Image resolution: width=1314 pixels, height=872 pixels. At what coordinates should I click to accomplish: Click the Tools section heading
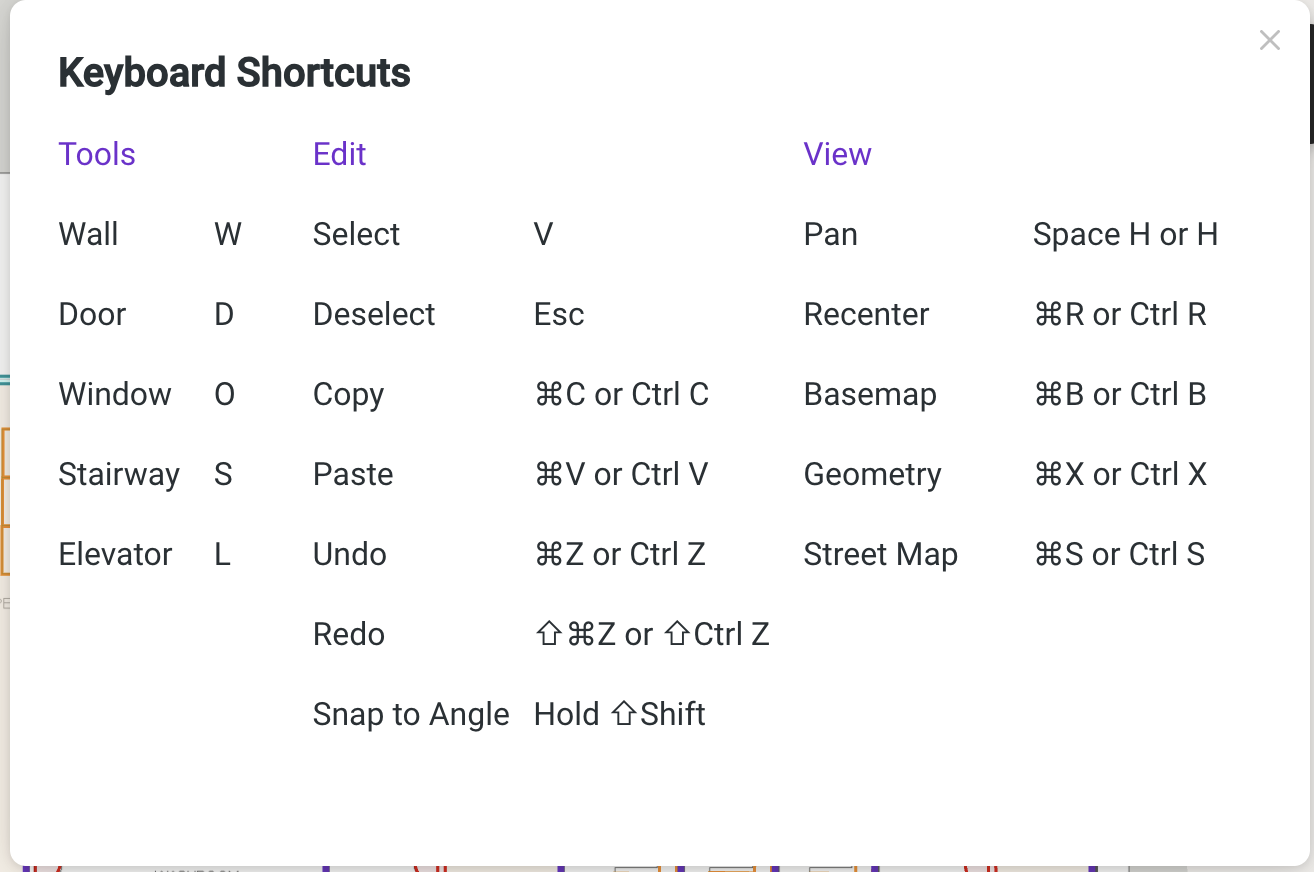click(97, 154)
